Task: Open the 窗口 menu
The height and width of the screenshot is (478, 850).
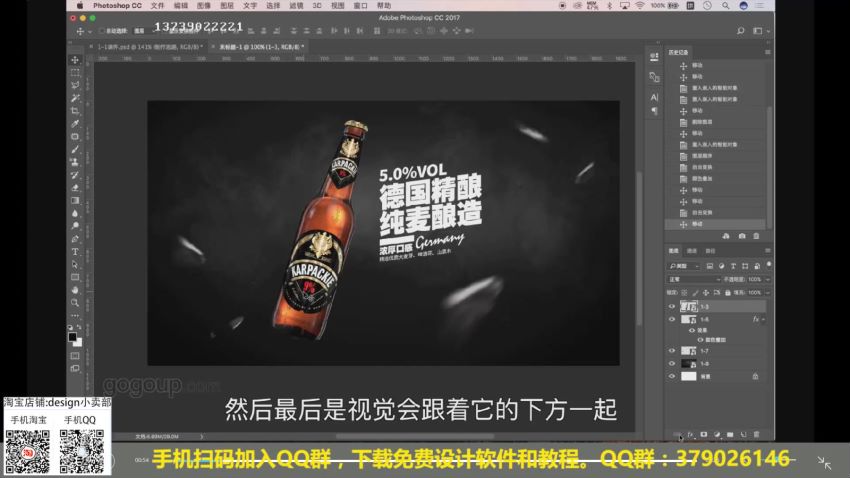Action: [x=360, y=5]
